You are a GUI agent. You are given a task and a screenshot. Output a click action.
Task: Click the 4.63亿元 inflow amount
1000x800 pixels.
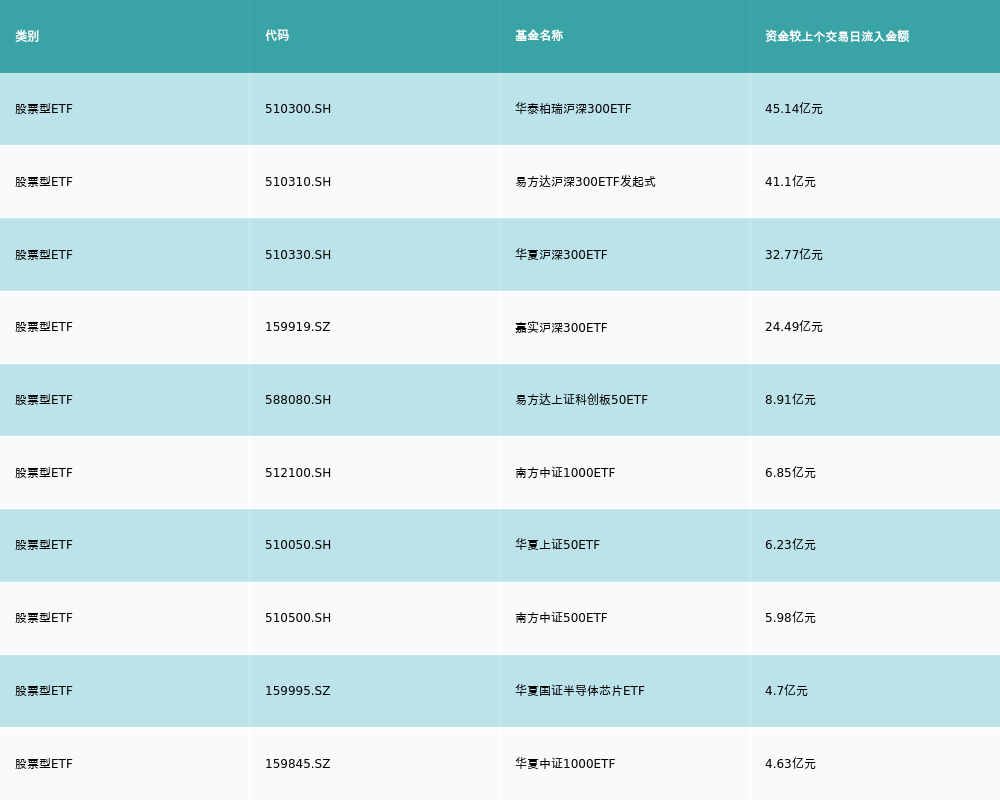click(x=790, y=764)
